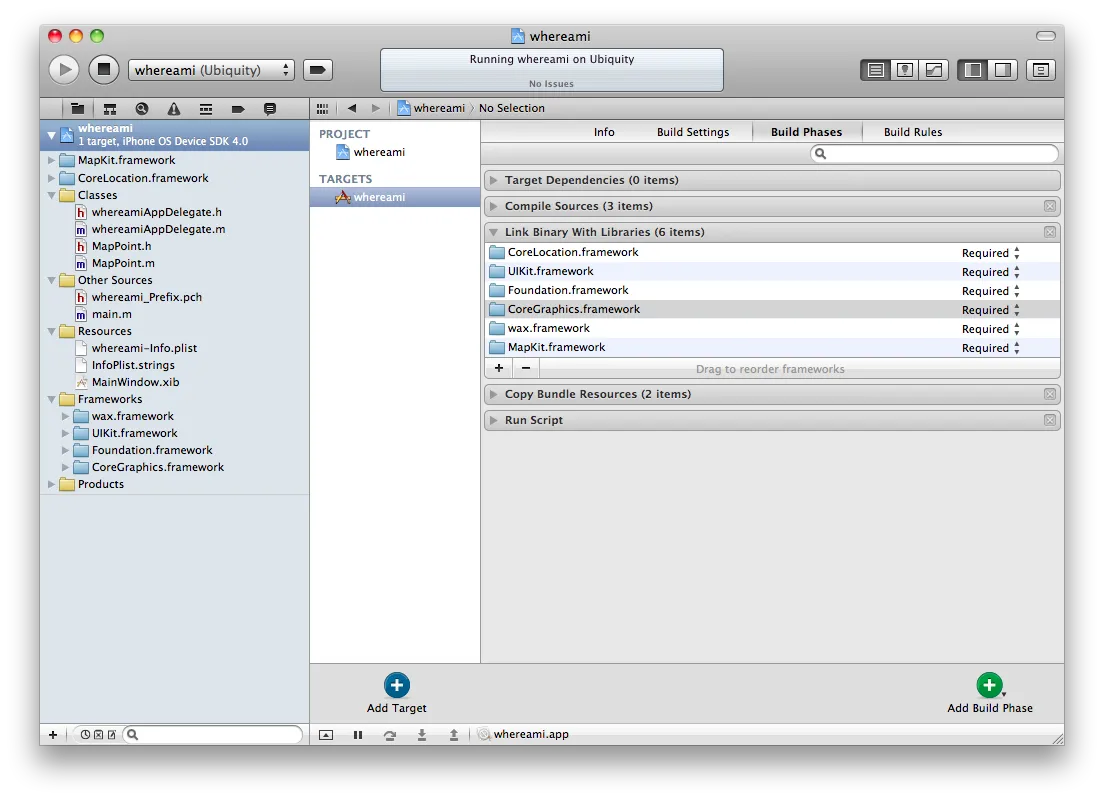Expand MapKit.framework in the navigator
This screenshot has height=800, width=1104.
51,161
